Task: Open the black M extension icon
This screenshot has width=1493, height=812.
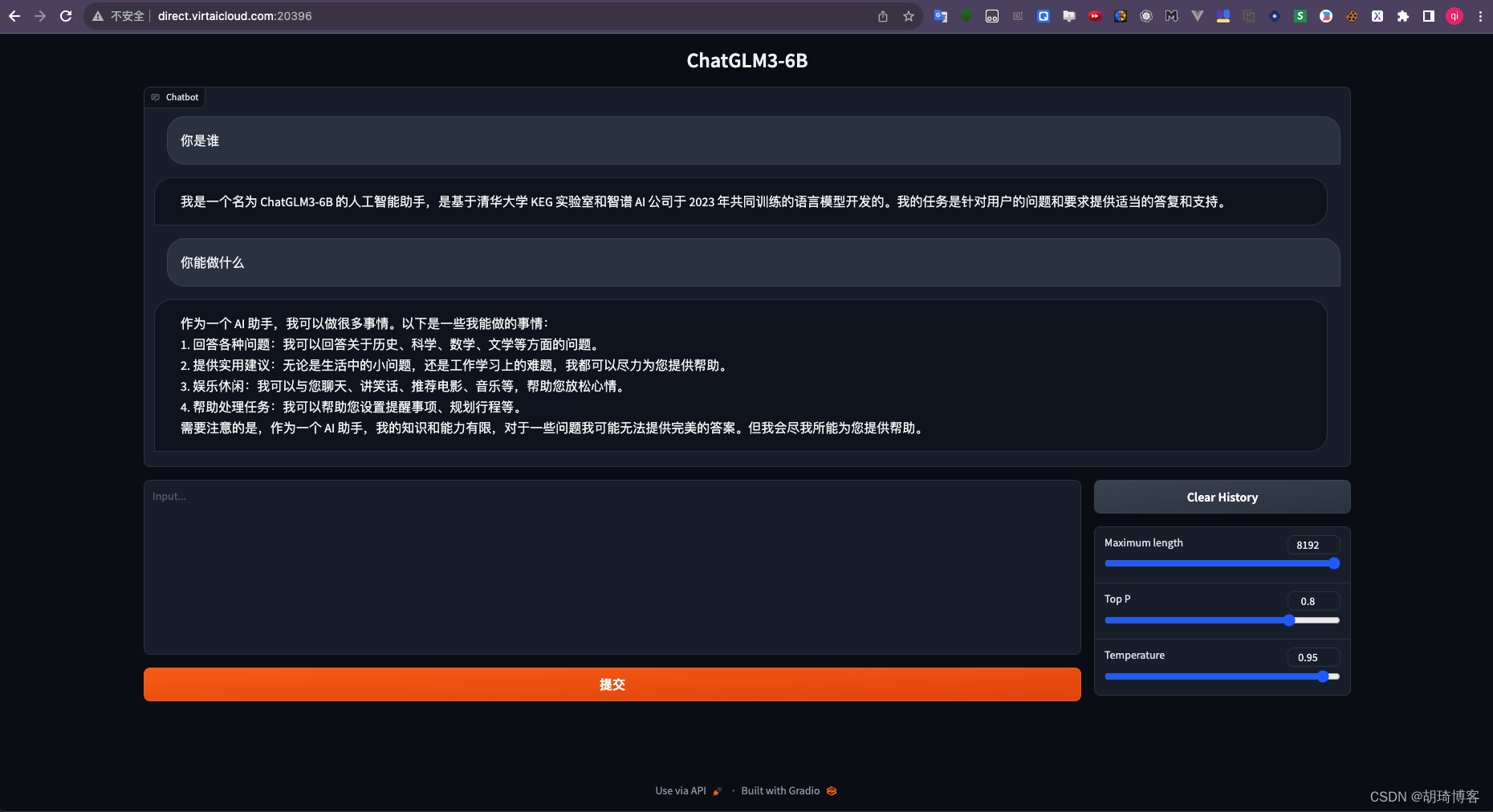Action: point(1172,16)
